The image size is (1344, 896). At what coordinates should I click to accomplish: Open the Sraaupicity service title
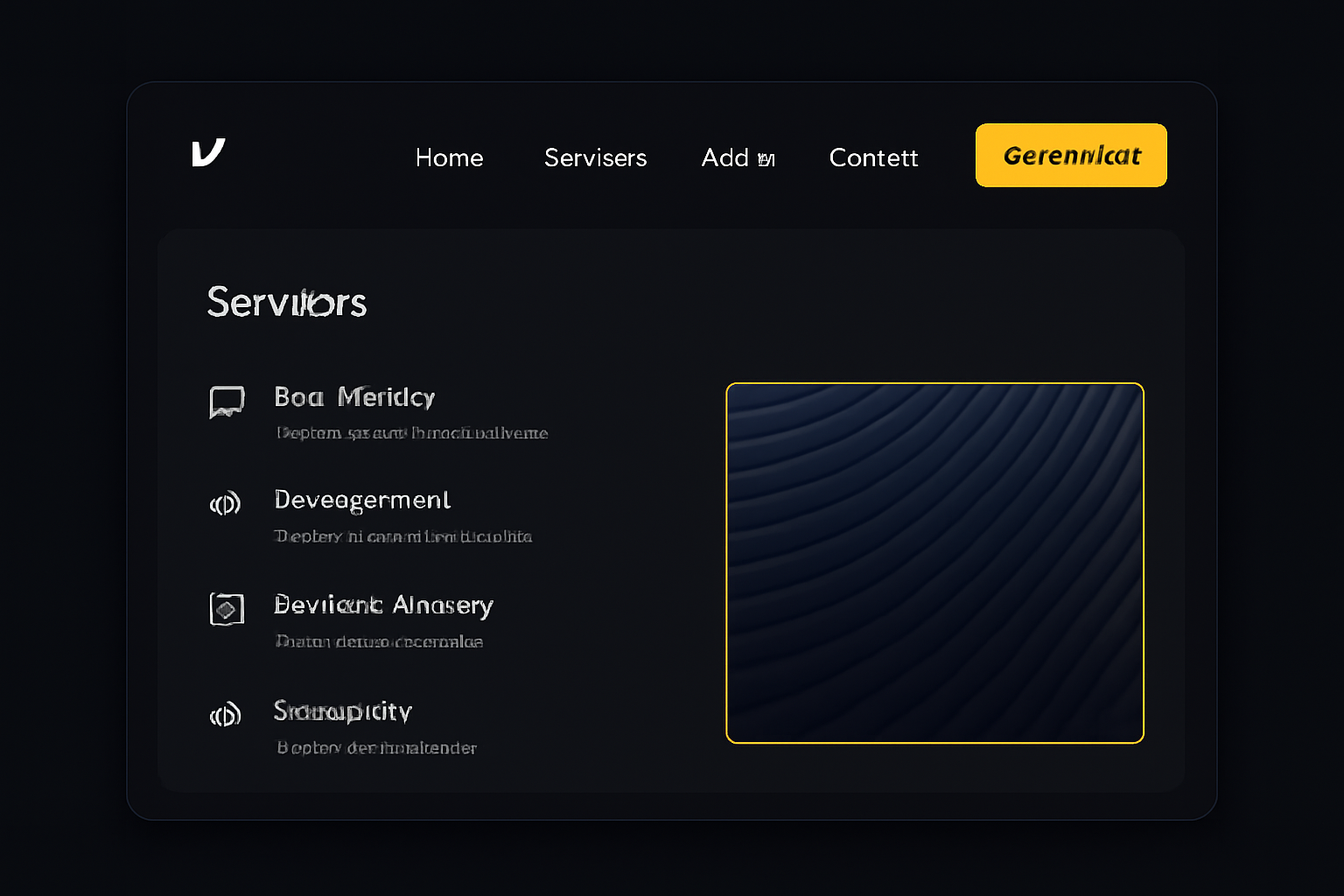click(x=342, y=711)
